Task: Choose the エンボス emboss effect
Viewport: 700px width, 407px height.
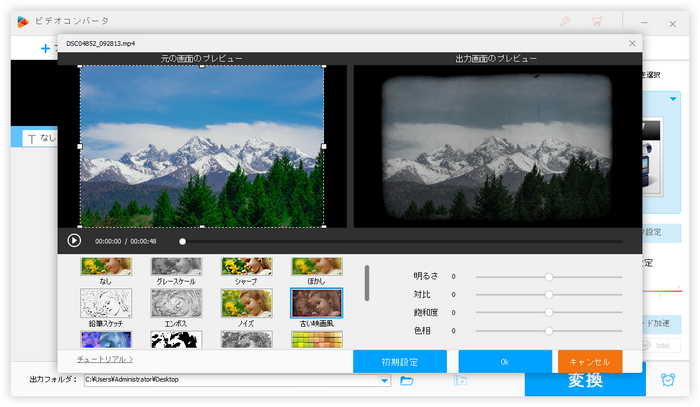Action: [176, 302]
